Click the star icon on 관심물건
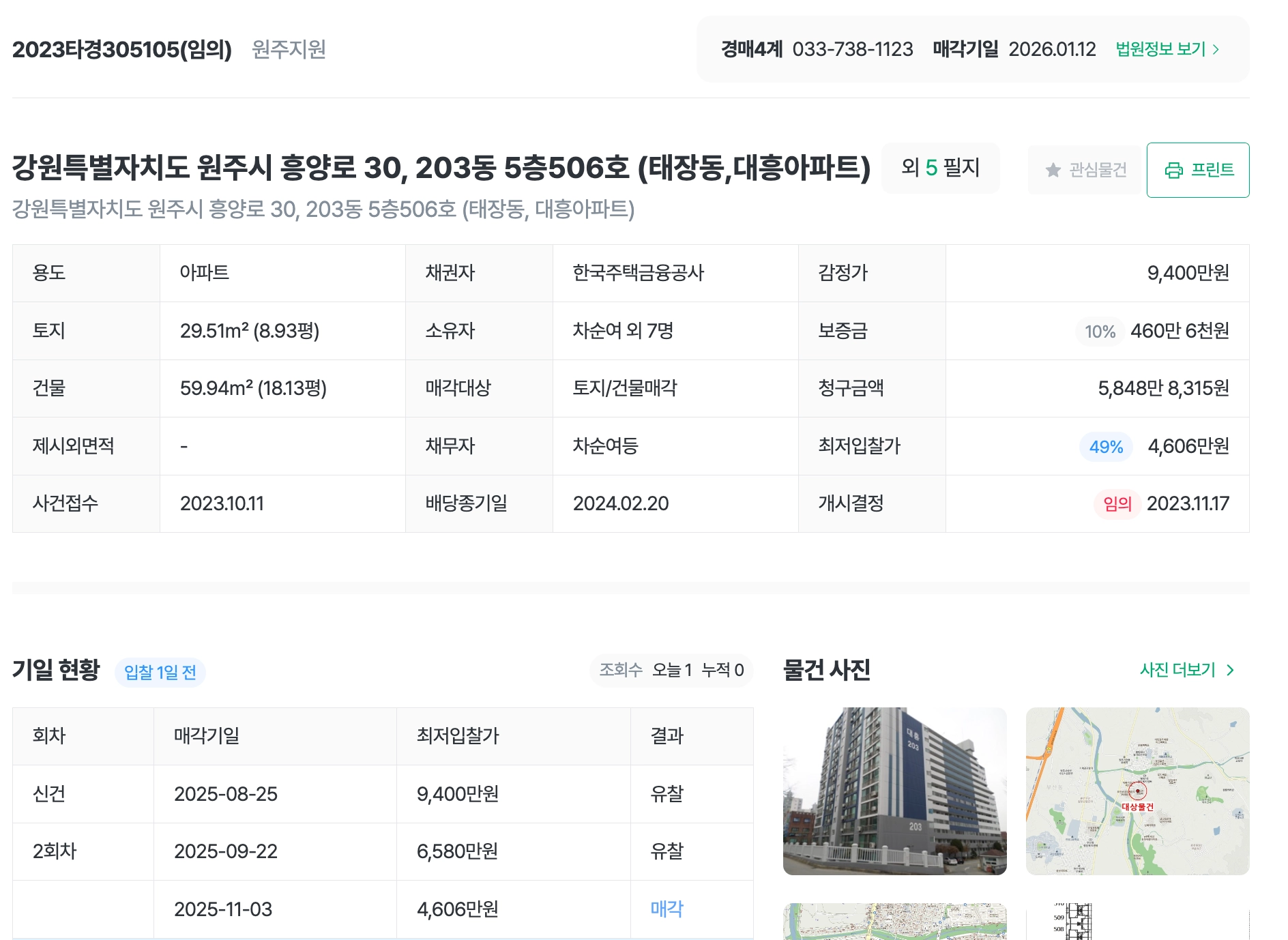Image resolution: width=1288 pixels, height=940 pixels. (1053, 170)
